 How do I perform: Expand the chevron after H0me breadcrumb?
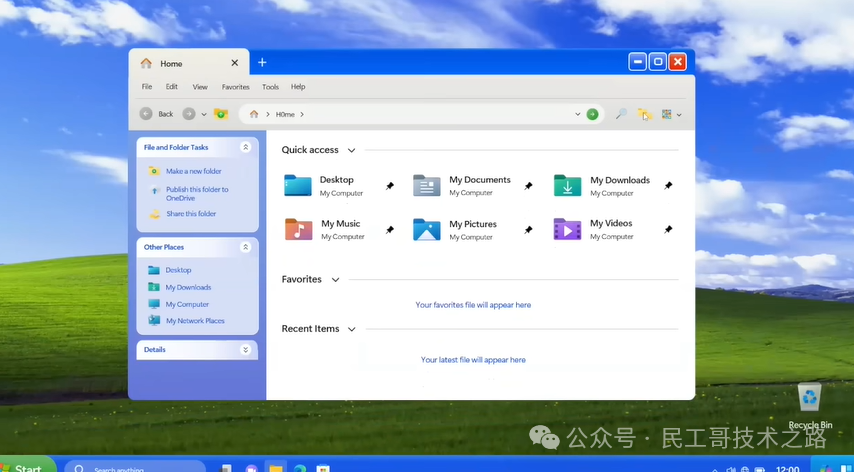302,114
